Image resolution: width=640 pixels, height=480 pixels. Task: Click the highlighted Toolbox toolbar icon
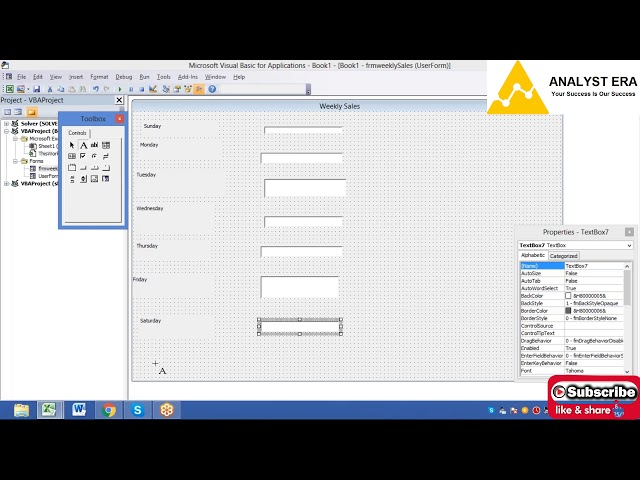point(199,89)
